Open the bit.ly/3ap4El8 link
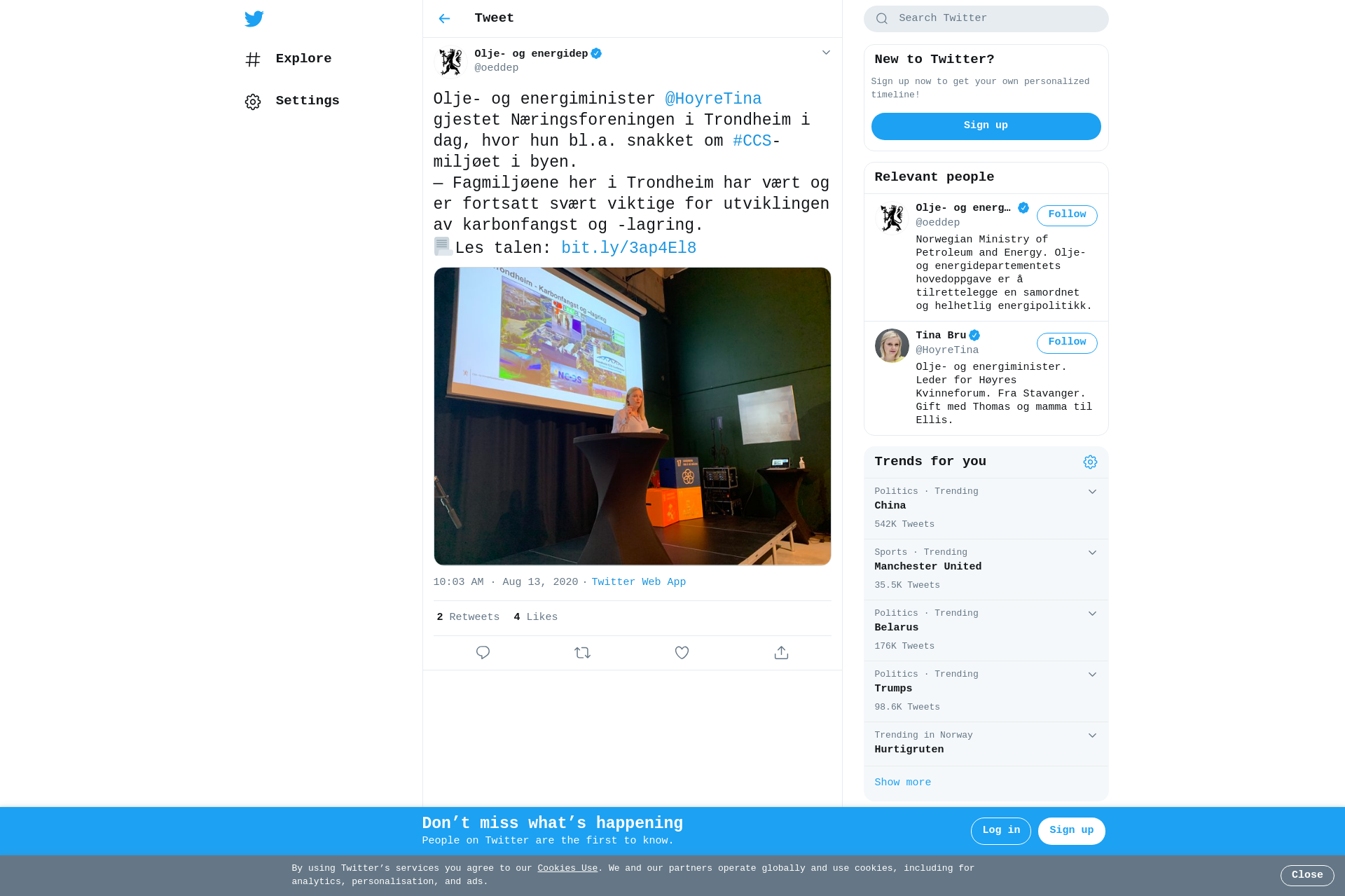 pos(628,248)
